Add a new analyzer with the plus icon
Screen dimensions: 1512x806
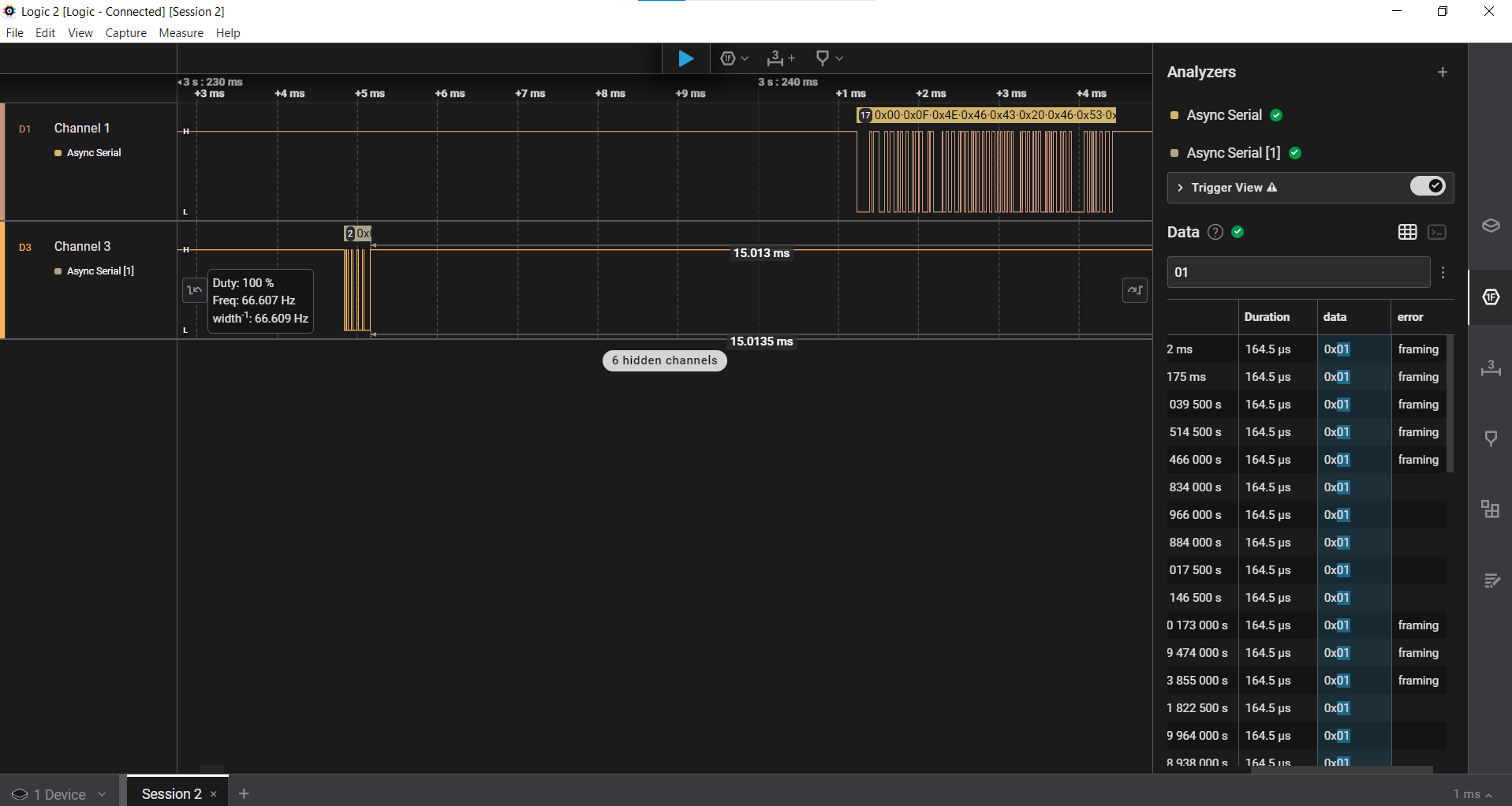point(1443,72)
